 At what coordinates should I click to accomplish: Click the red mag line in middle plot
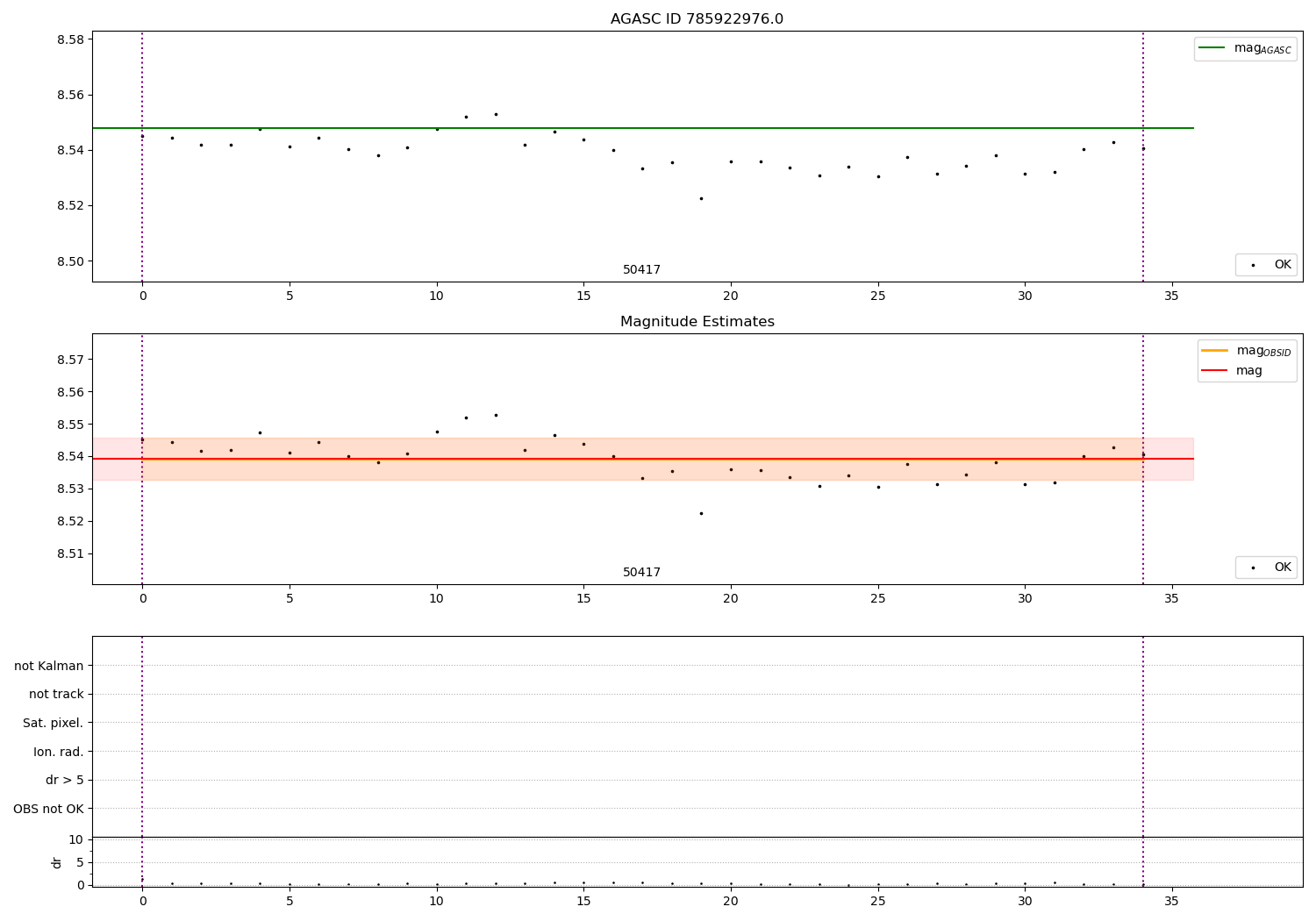642,459
